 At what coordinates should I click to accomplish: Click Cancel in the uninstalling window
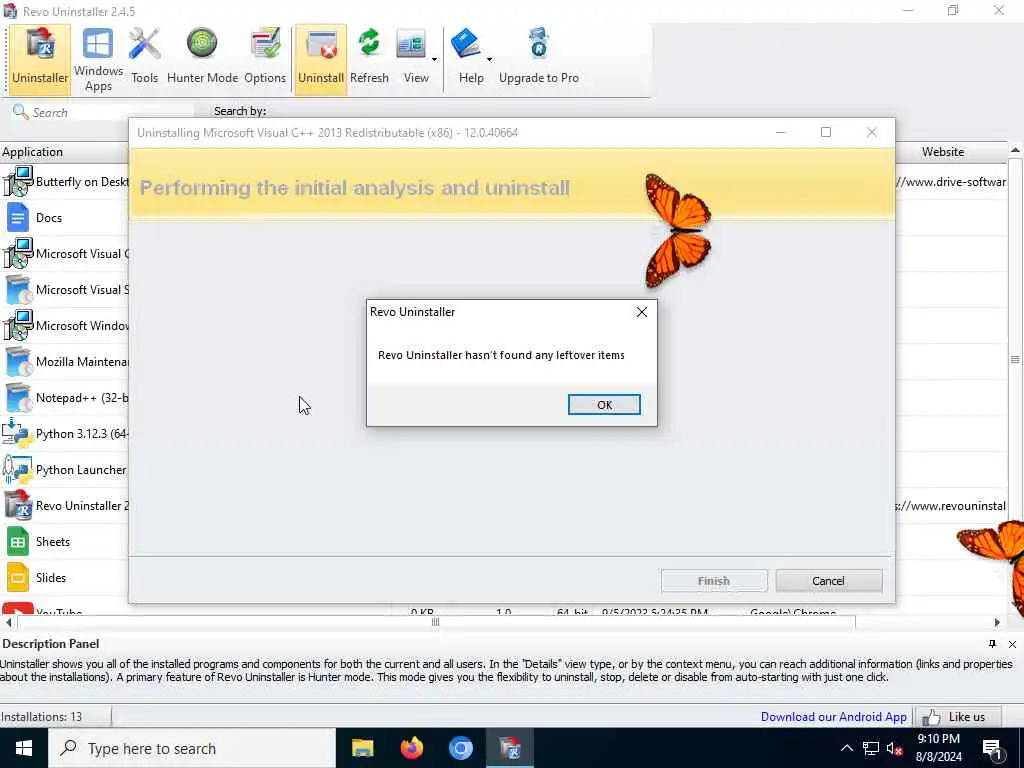coord(828,581)
